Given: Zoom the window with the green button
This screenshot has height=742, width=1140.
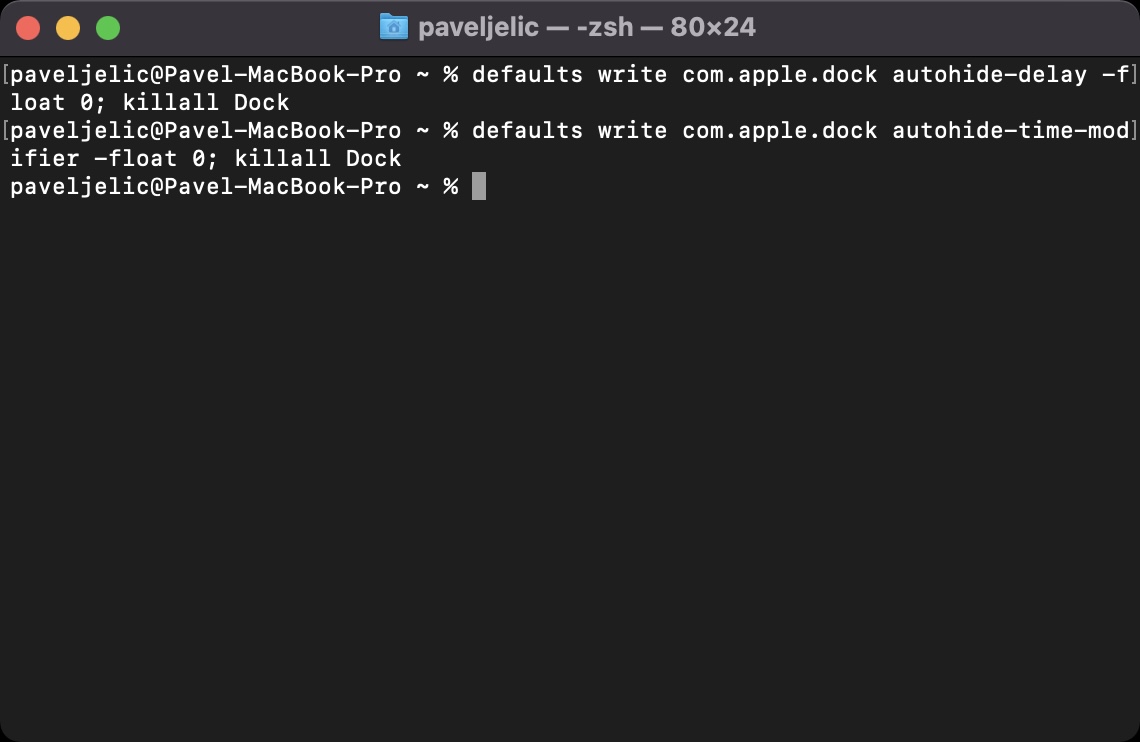Looking at the screenshot, I should pyautogui.click(x=108, y=28).
